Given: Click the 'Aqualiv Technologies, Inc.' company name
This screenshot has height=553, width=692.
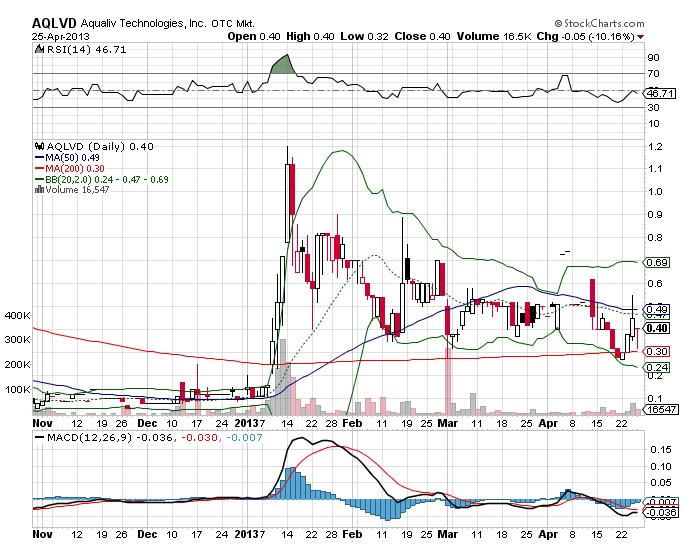Looking at the screenshot, I should [x=143, y=23].
